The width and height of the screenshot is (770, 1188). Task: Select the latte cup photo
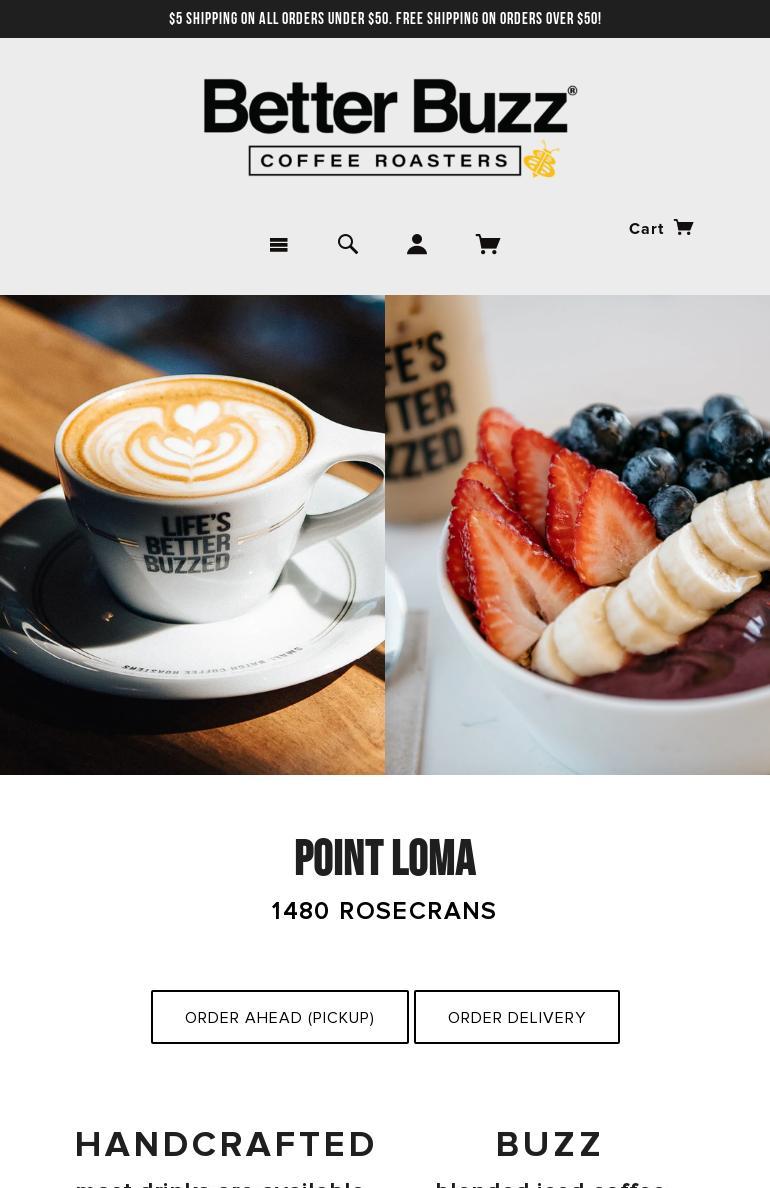click(x=192, y=535)
